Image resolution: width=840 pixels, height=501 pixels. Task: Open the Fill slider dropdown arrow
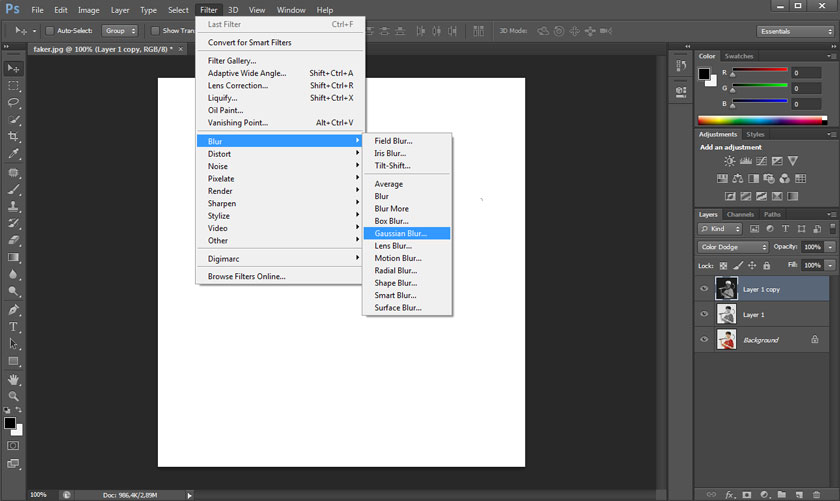(x=830, y=265)
